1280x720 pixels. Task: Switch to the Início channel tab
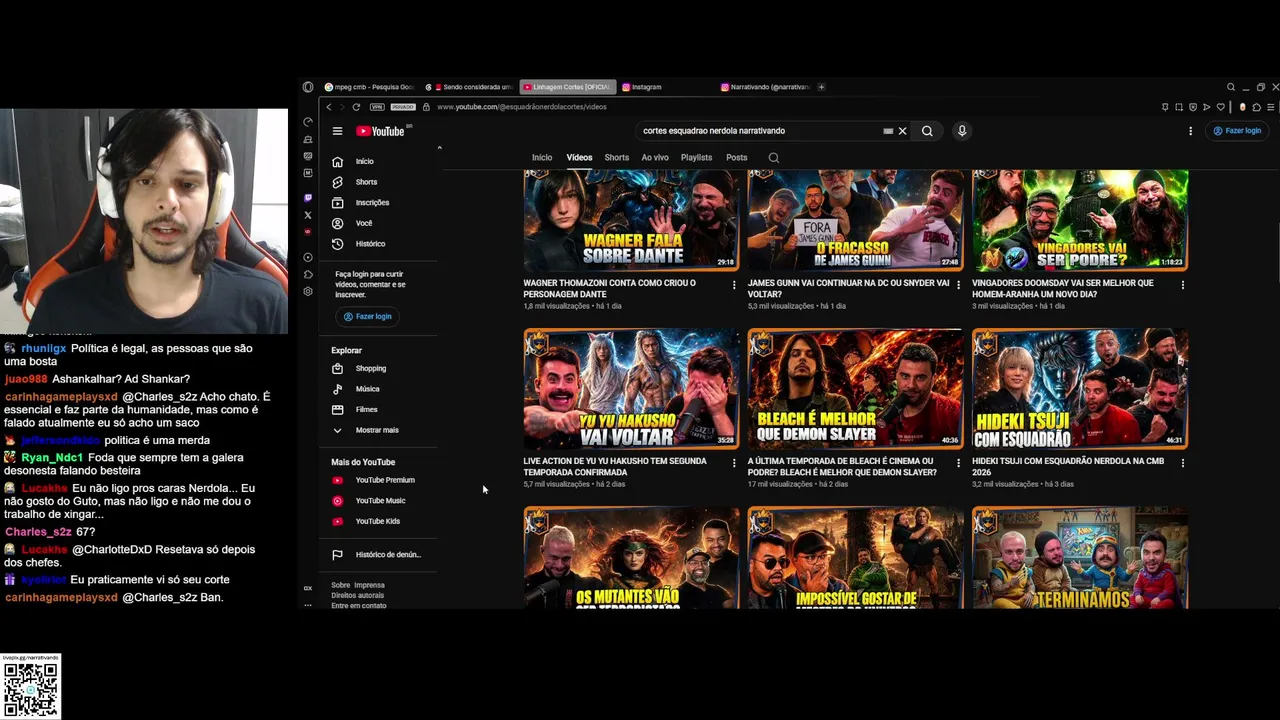(542, 157)
